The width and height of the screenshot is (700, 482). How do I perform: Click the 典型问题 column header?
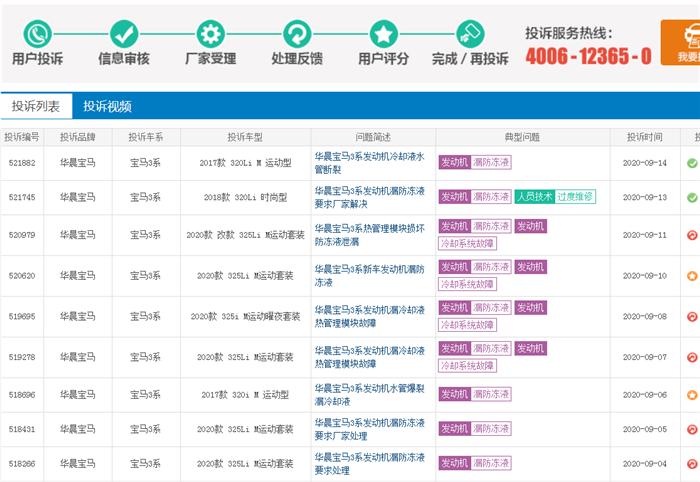[522, 137]
